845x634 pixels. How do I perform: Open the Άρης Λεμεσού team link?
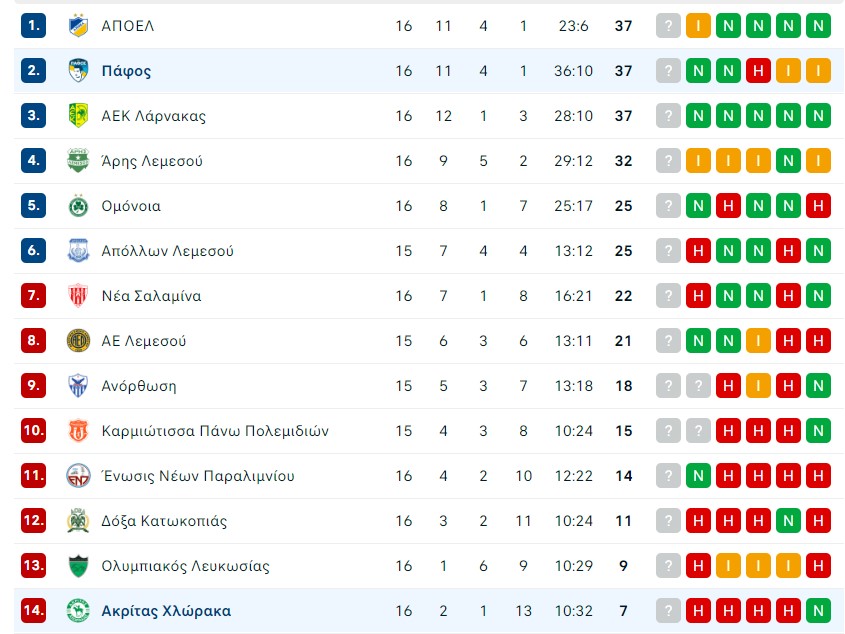click(x=152, y=161)
